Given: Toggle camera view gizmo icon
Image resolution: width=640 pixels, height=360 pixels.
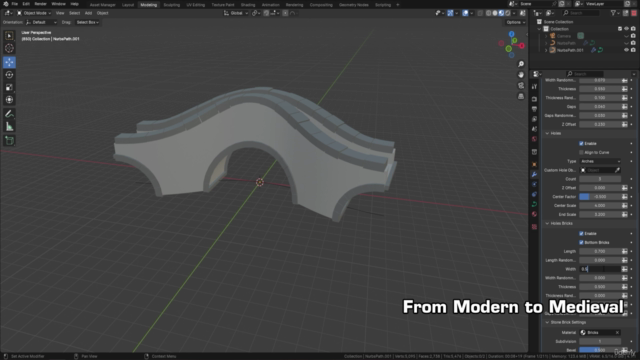Looking at the screenshot, I should coord(521,85).
